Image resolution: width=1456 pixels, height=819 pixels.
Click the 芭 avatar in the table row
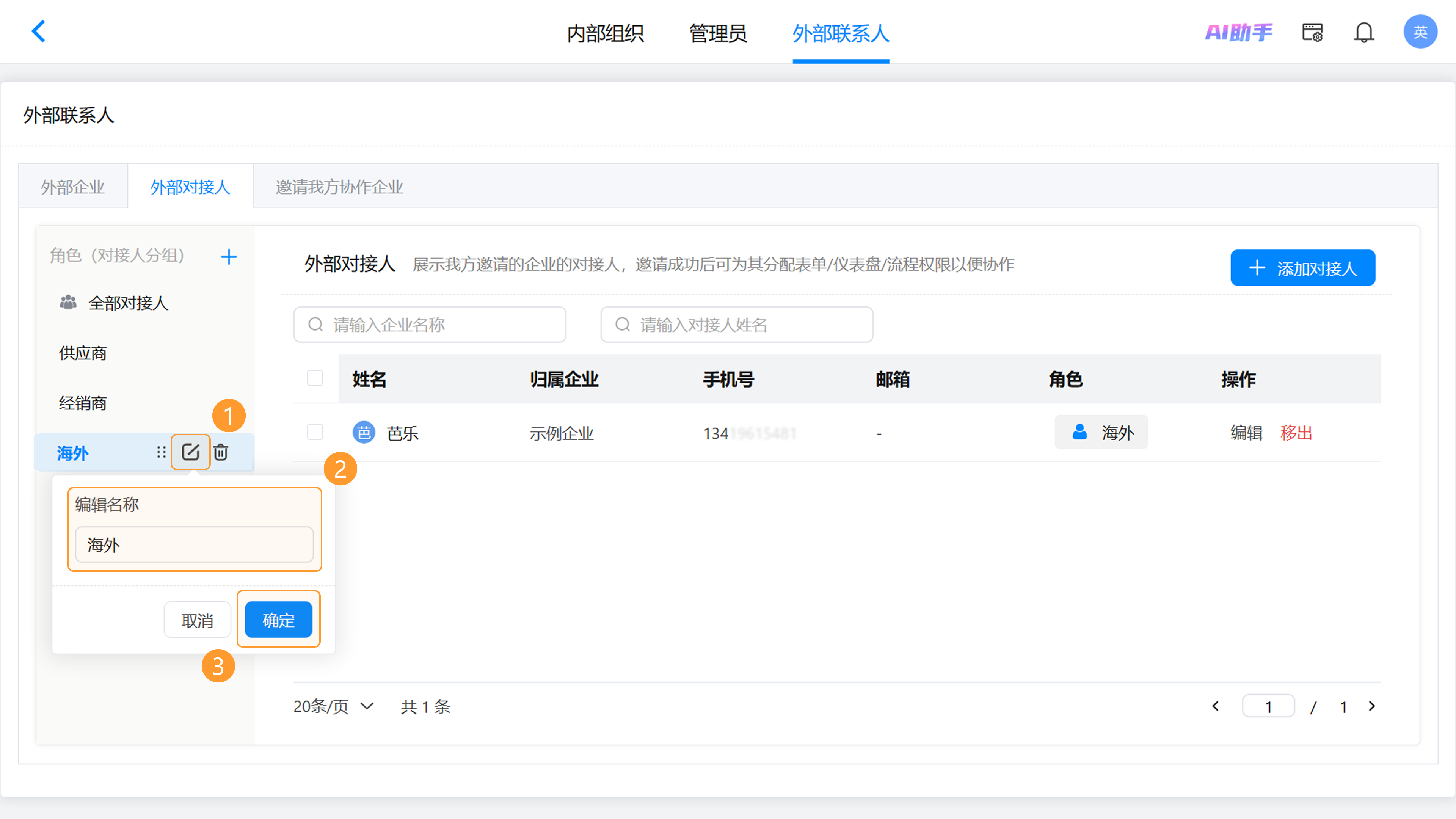(x=364, y=432)
